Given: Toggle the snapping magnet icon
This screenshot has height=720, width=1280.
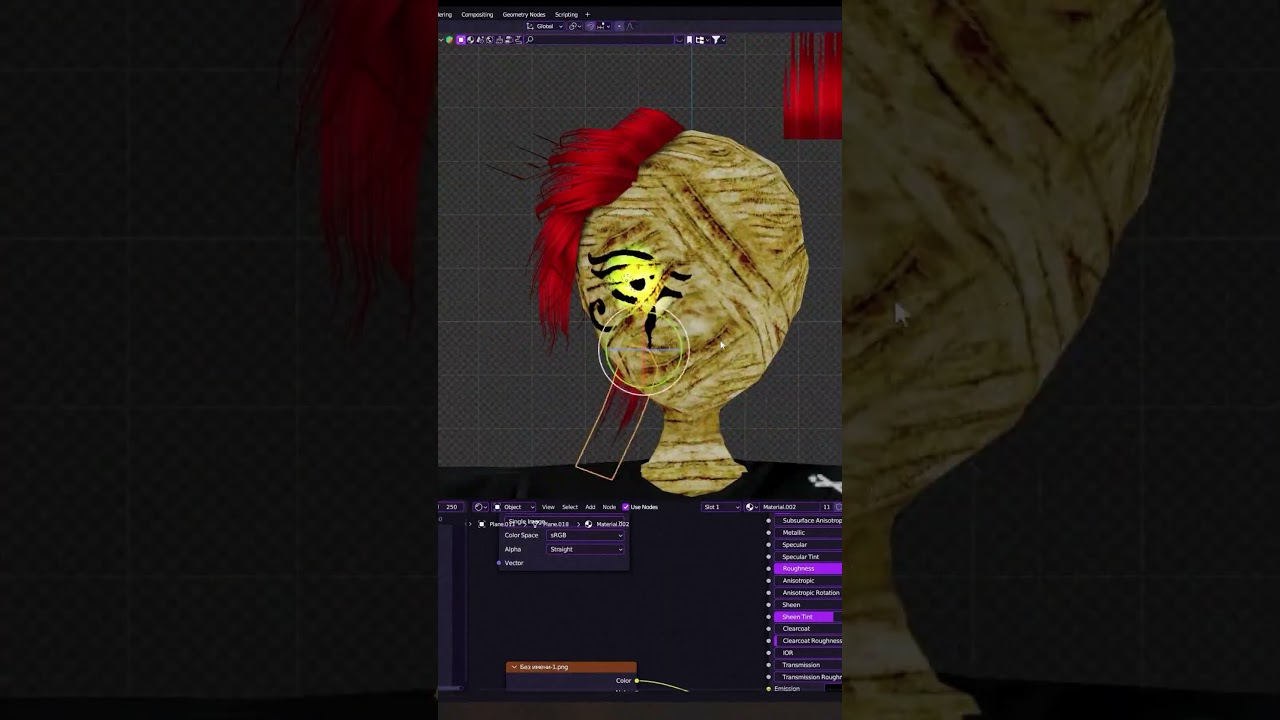Looking at the screenshot, I should point(590,26).
